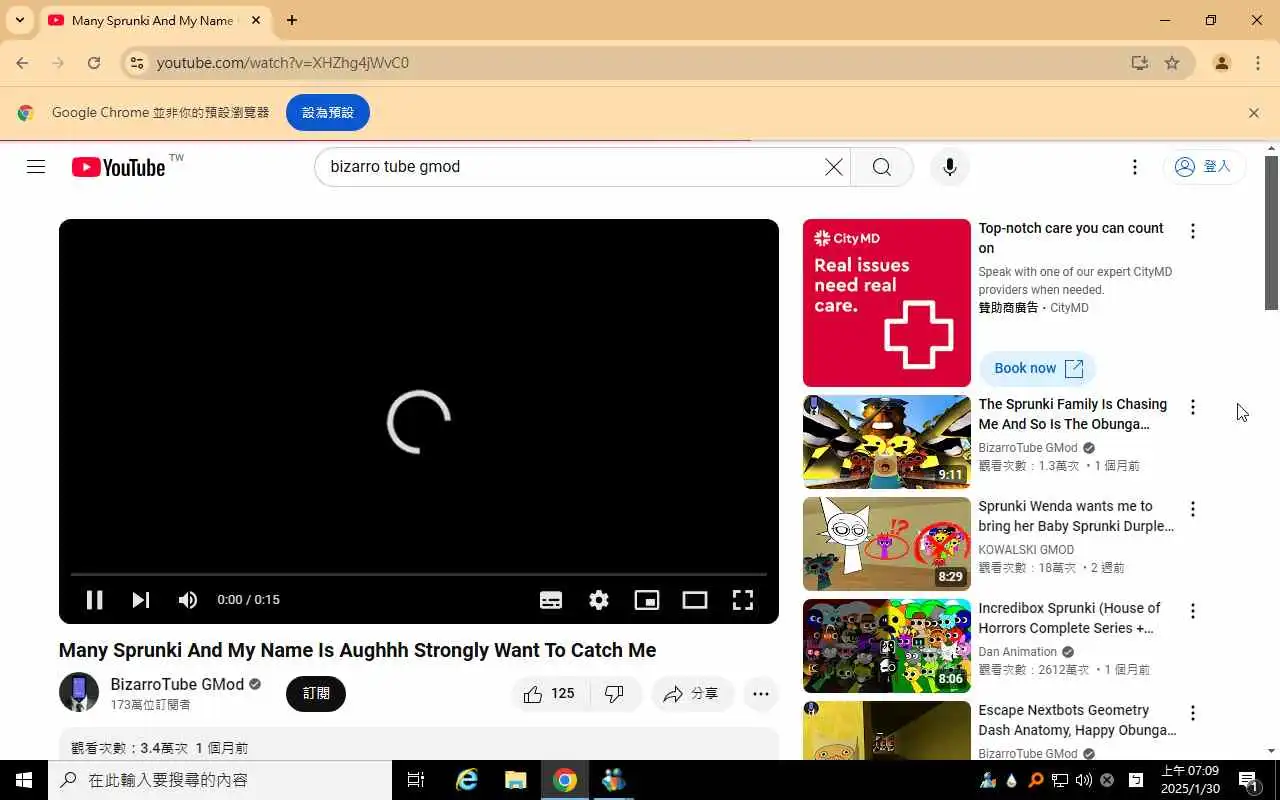Screen dimensions: 1280x800
Task: Go back in browser history
Action: point(22,63)
